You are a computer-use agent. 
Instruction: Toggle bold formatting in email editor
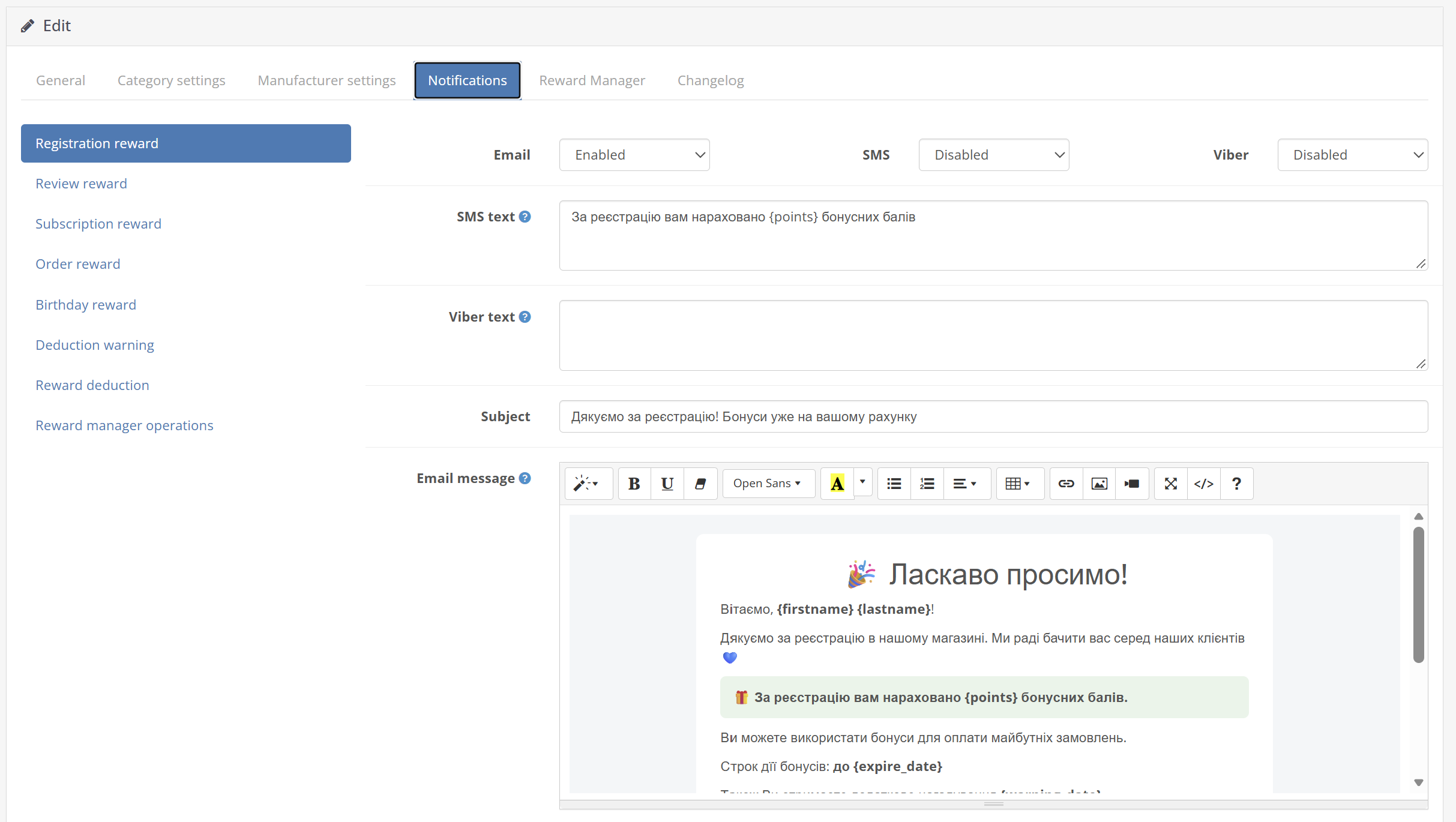pyautogui.click(x=634, y=484)
